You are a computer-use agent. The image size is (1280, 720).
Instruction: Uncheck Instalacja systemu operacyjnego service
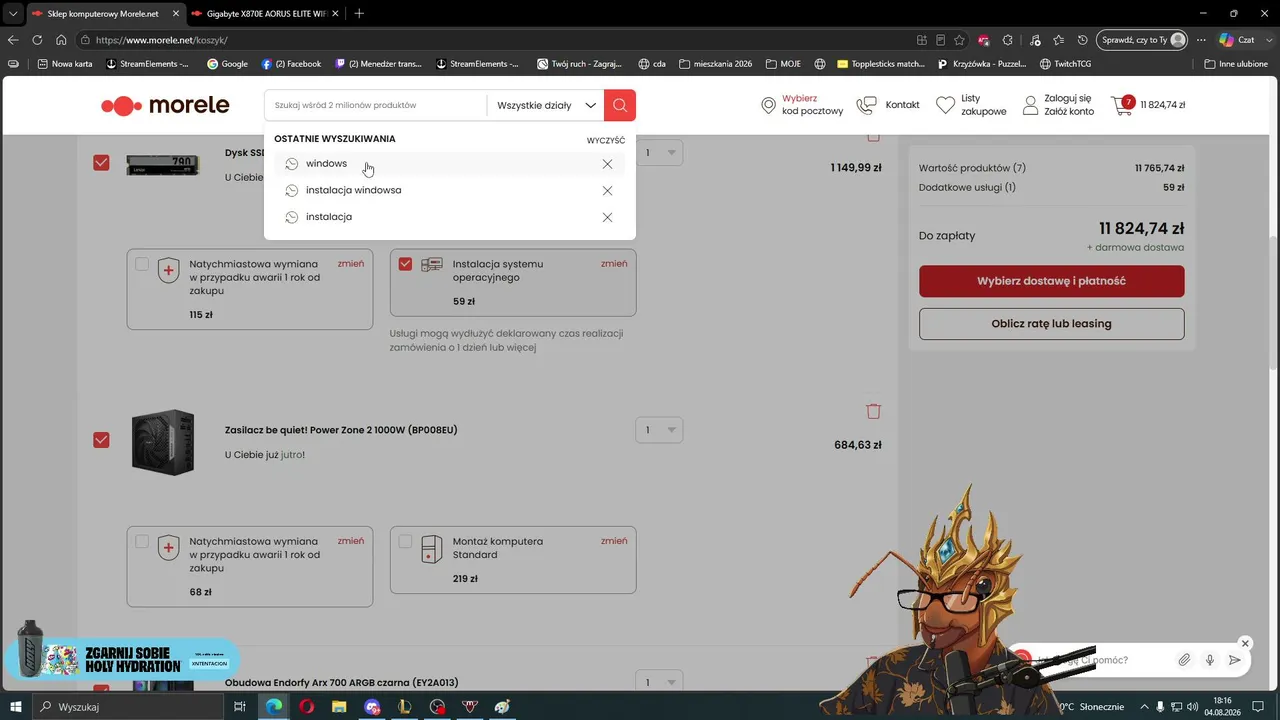tap(405, 264)
